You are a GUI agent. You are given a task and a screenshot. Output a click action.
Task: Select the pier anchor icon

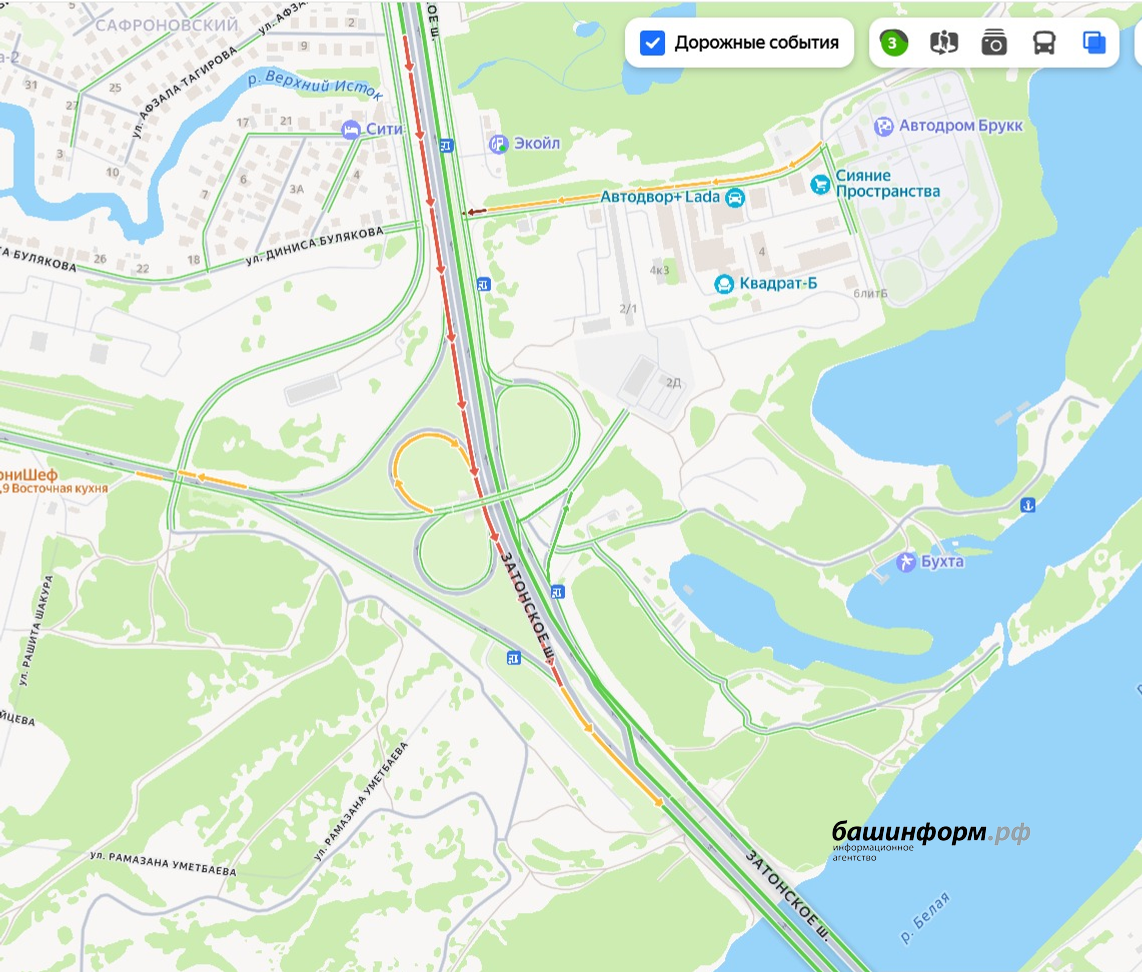point(1028,505)
